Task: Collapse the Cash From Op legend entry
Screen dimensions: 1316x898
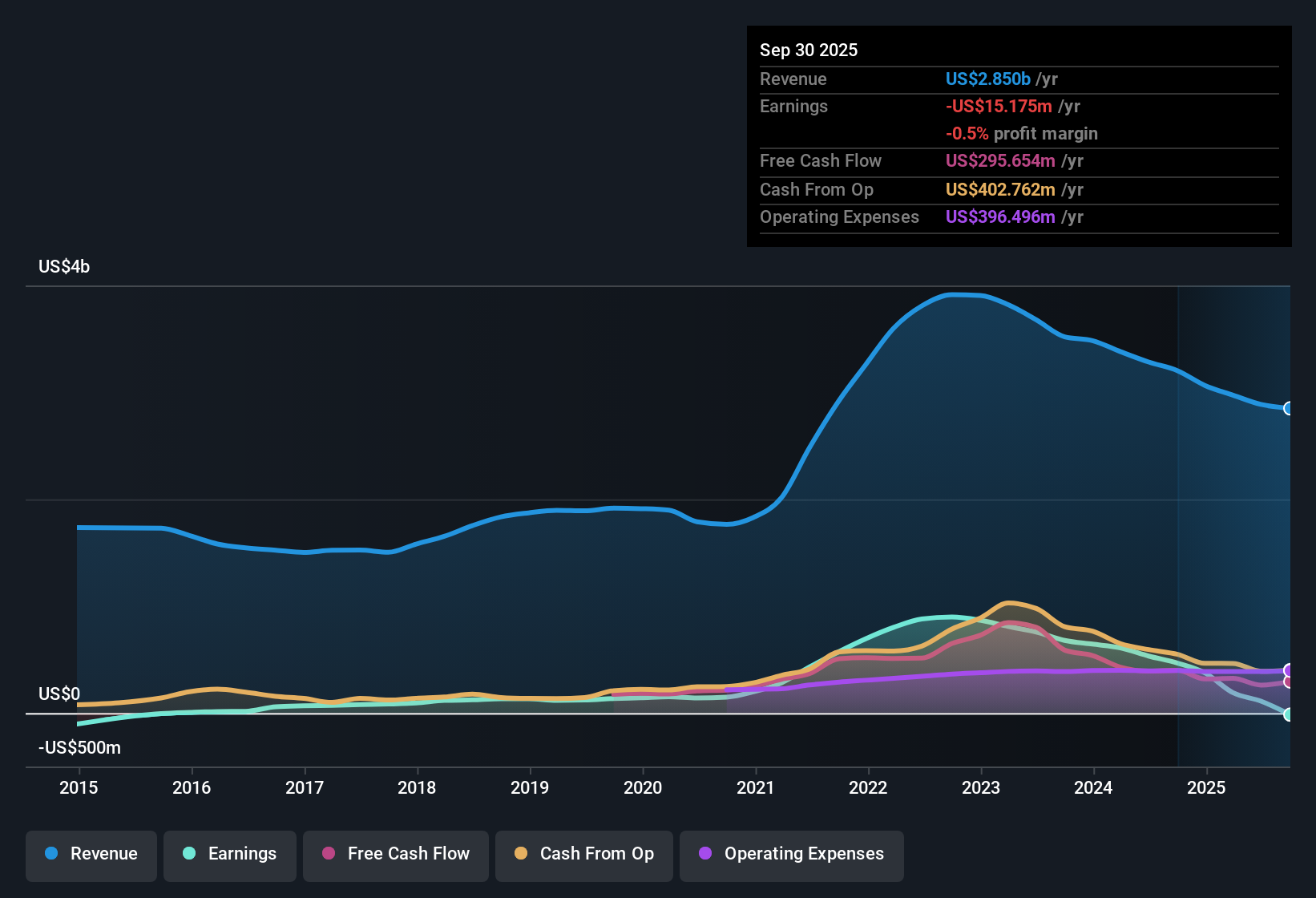Action: [583, 854]
